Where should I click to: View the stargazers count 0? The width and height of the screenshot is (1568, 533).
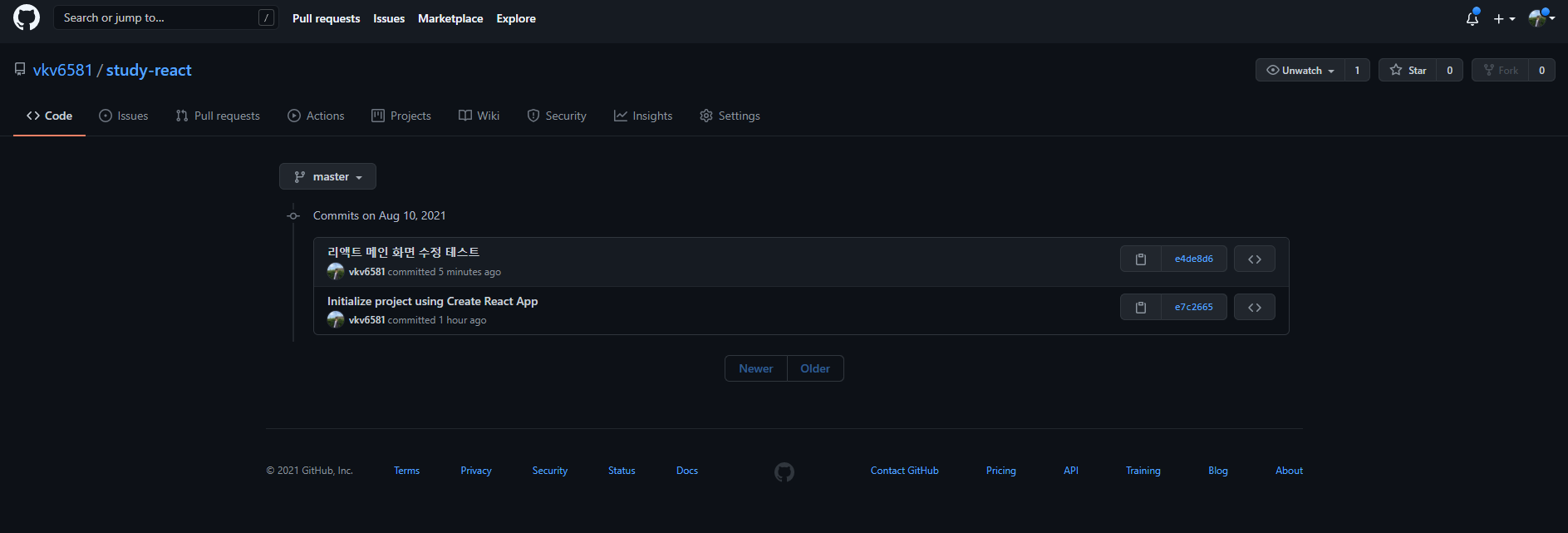pyautogui.click(x=1449, y=70)
